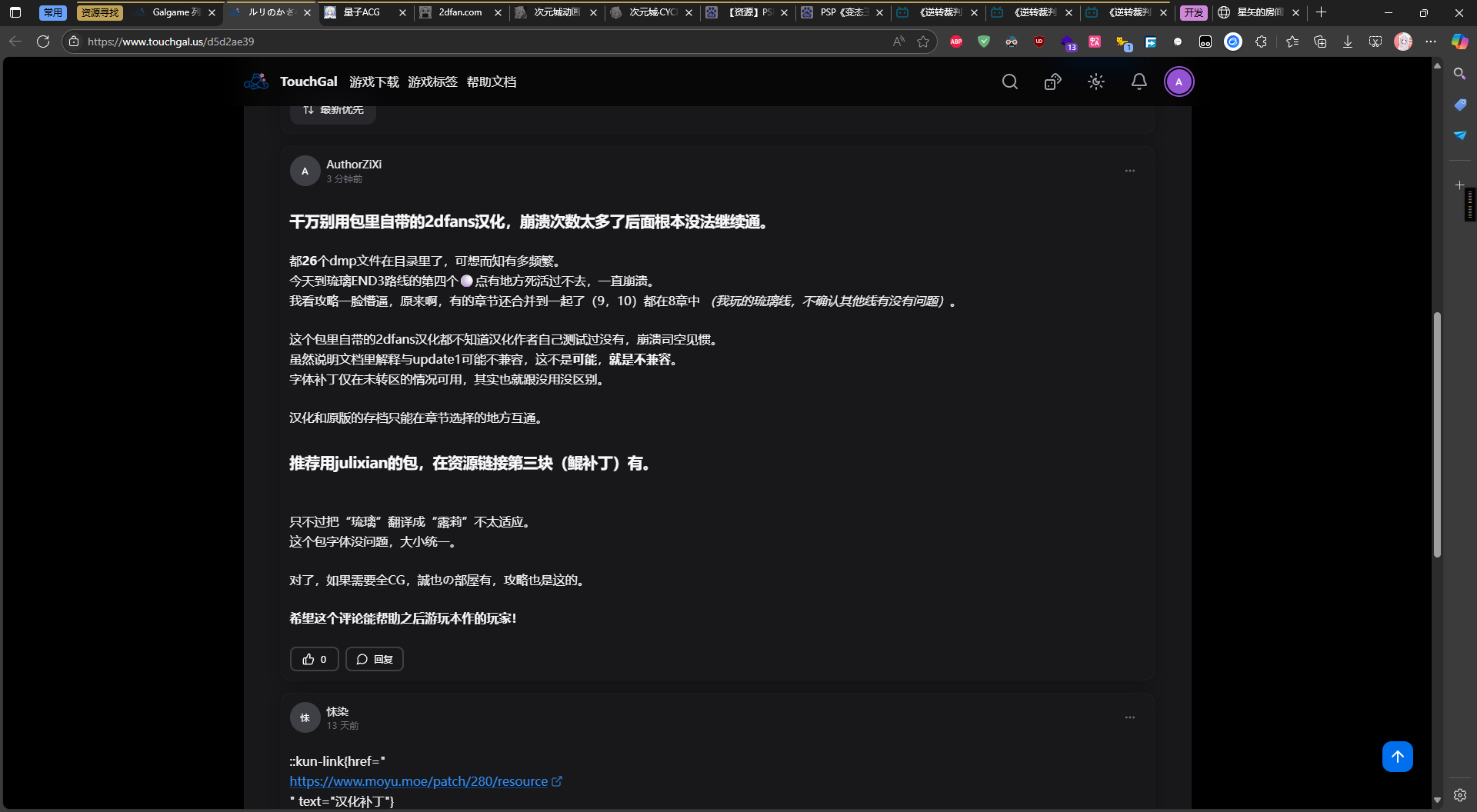Open the random game dice icon in navbar

pyautogui.click(x=1052, y=82)
